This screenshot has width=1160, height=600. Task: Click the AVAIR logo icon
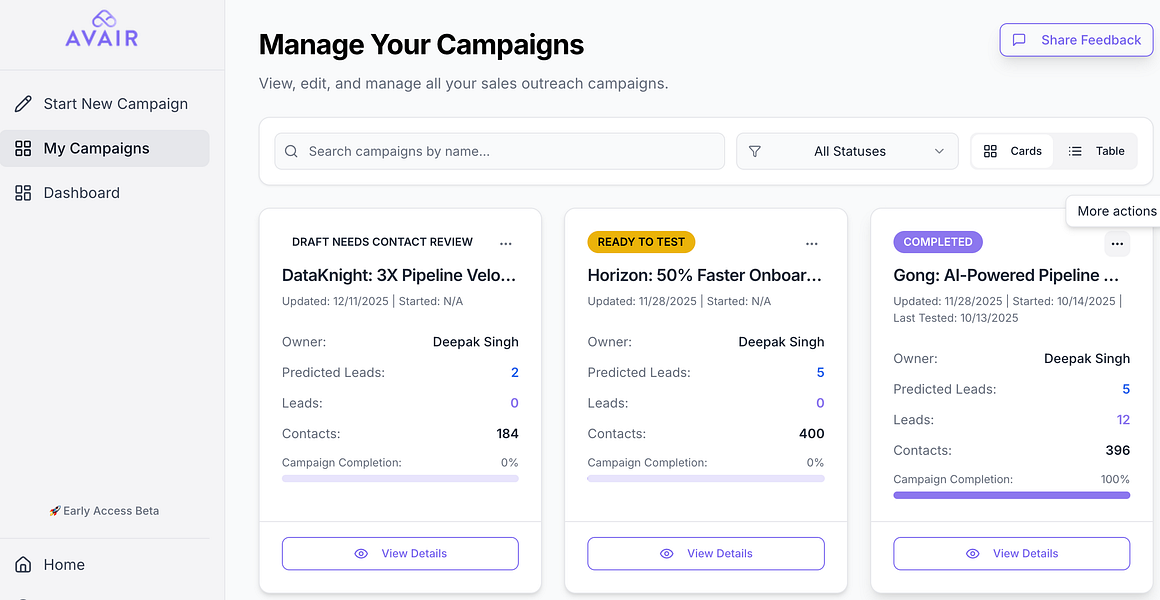click(x=102, y=19)
